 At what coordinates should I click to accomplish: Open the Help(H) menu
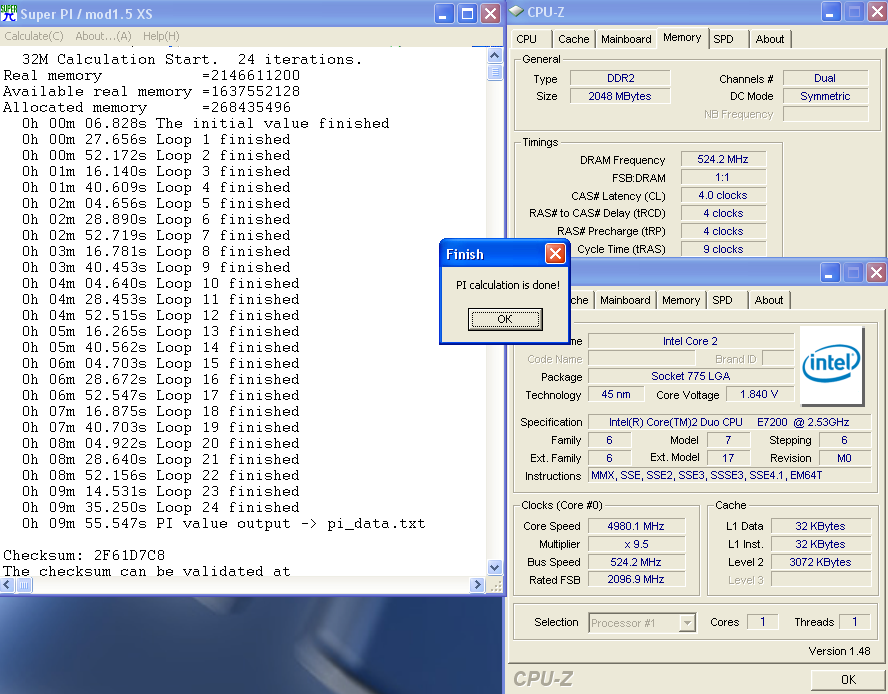click(161, 36)
